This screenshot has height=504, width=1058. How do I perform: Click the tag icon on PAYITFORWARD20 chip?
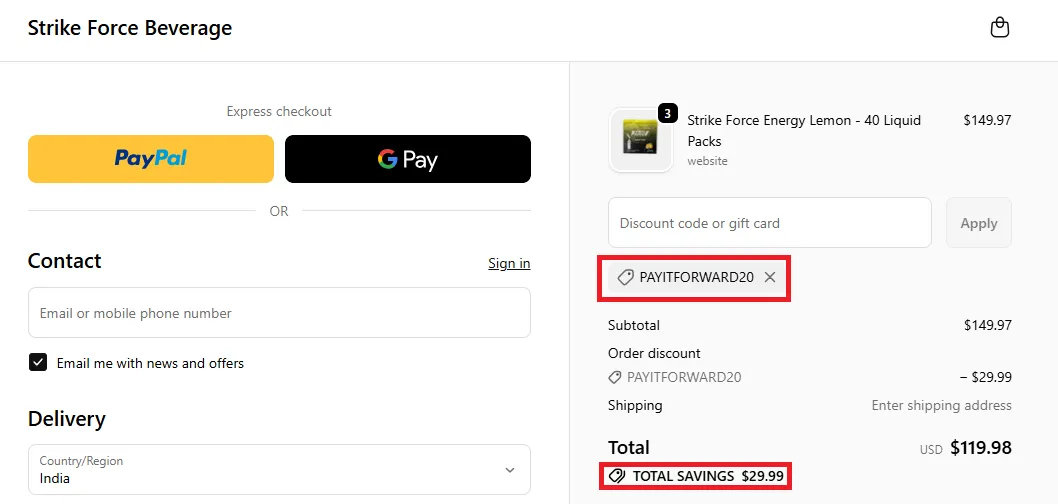tap(625, 277)
